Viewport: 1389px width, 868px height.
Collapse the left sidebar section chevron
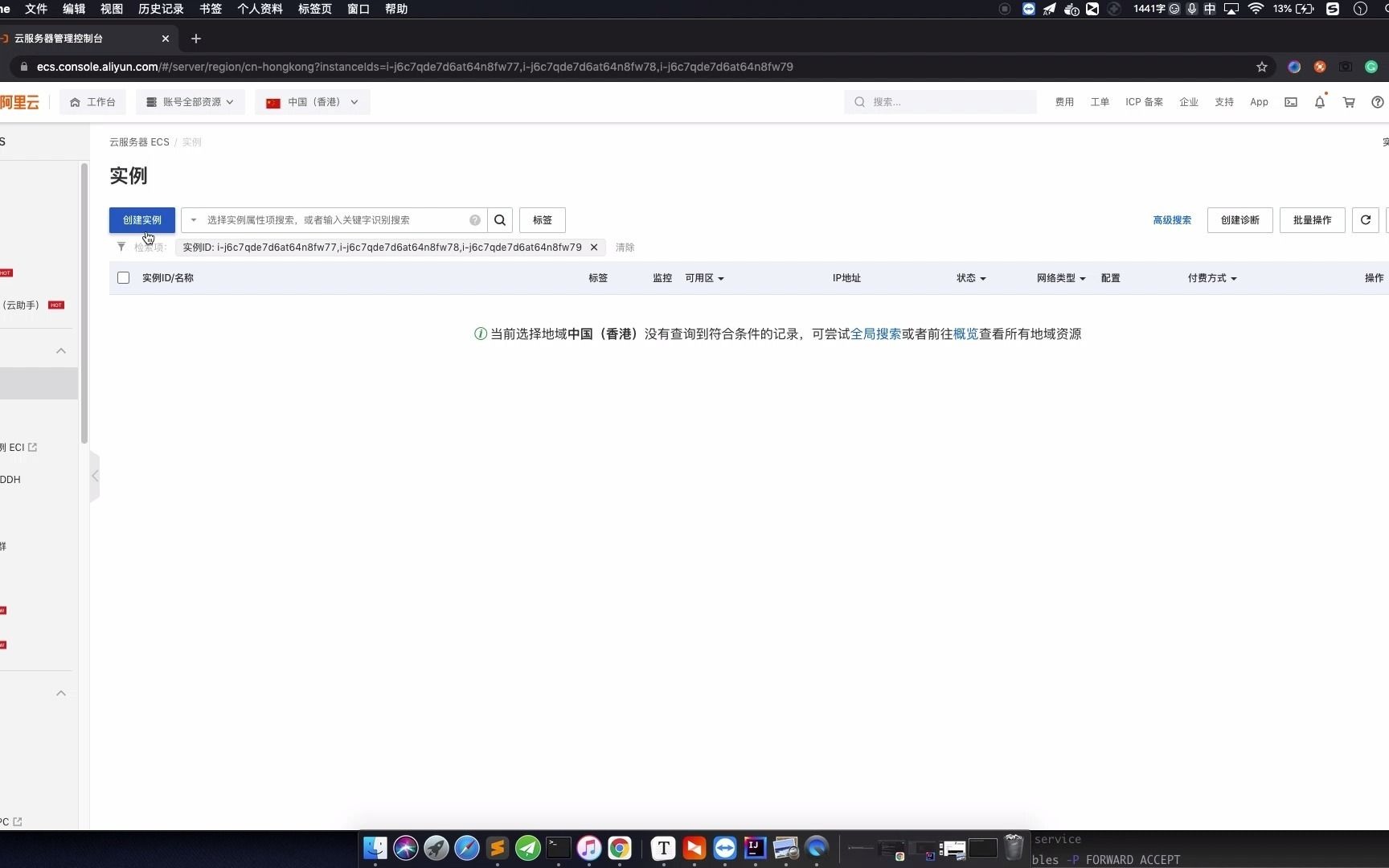coord(61,350)
